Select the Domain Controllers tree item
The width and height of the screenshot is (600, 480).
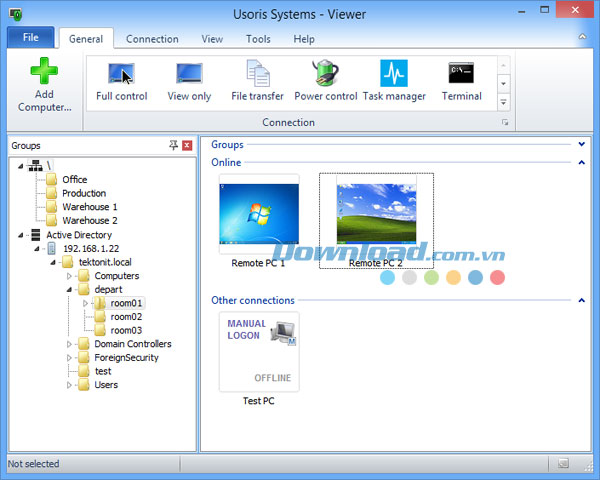(133, 344)
